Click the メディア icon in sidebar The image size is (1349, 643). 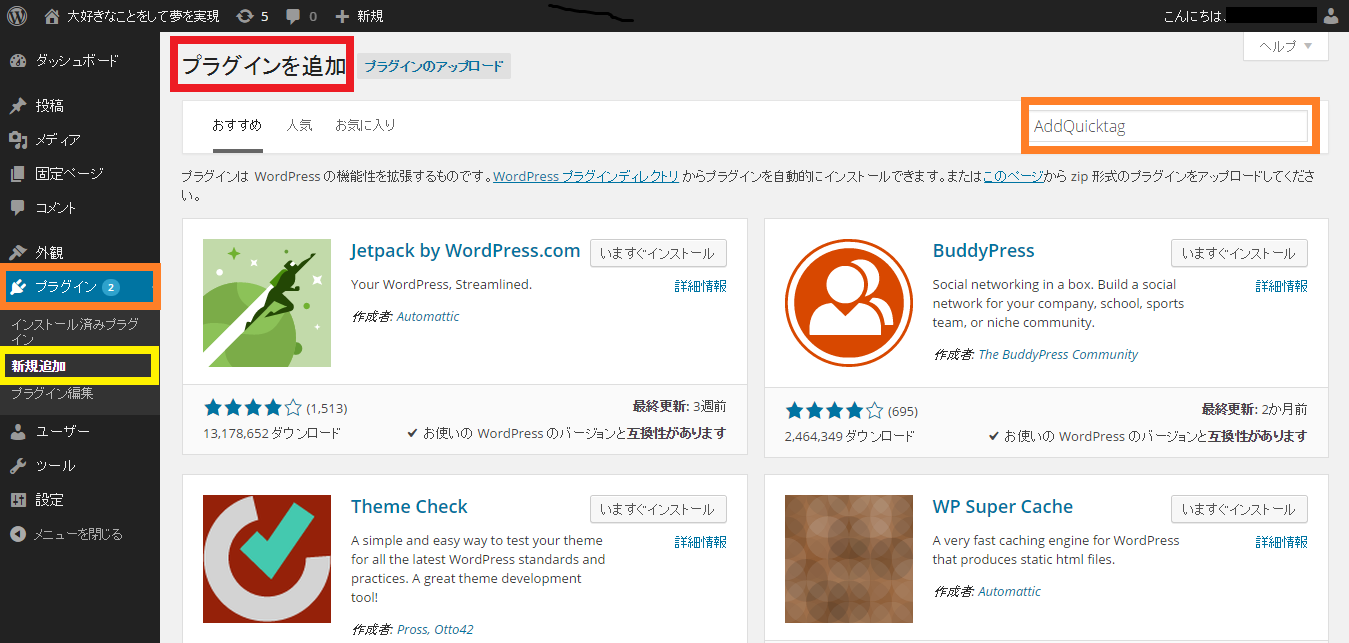(17, 140)
